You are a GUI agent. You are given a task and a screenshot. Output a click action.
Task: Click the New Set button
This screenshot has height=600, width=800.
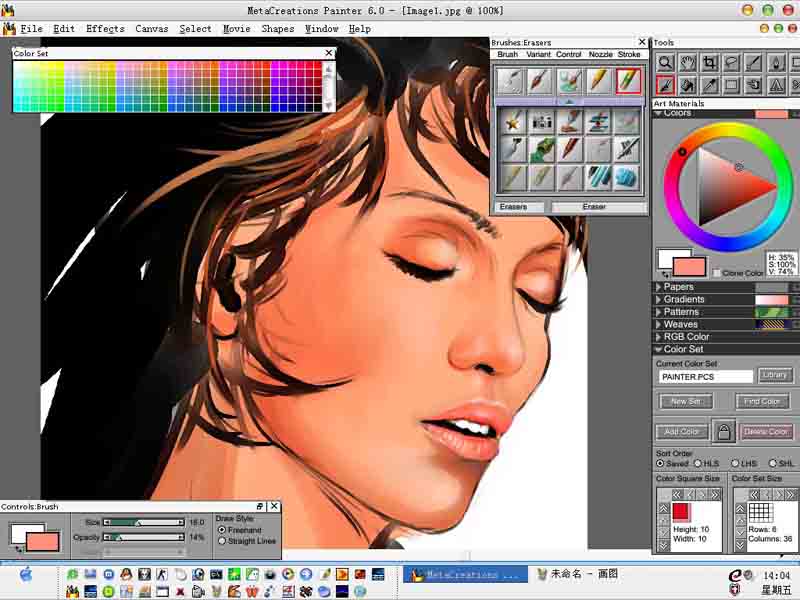pyautogui.click(x=686, y=402)
